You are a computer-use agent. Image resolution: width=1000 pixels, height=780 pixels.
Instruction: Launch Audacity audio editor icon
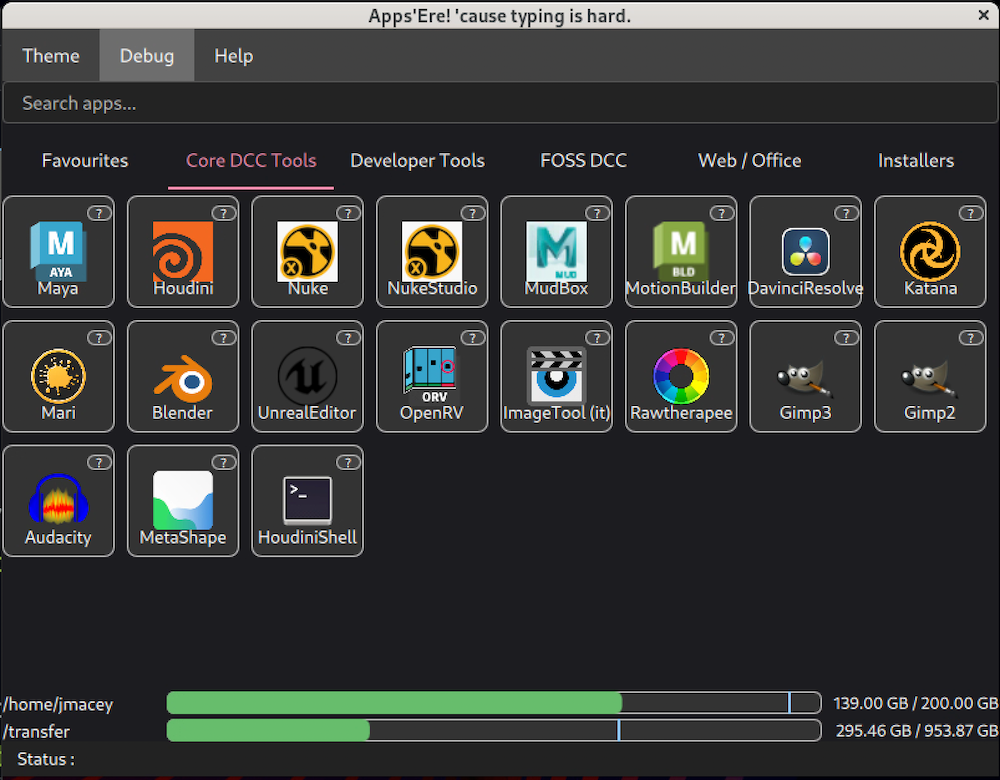pos(58,499)
